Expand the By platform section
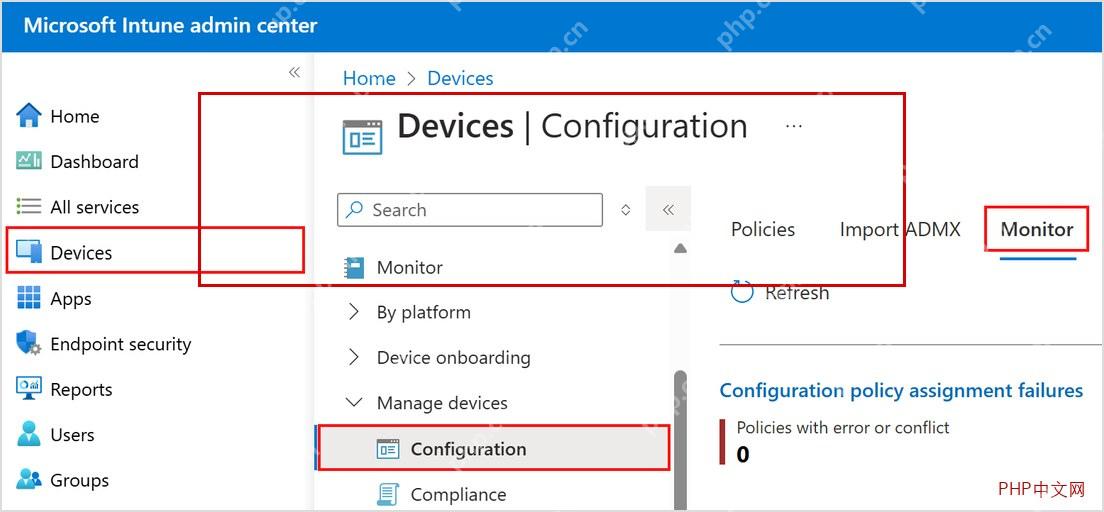 click(x=354, y=312)
